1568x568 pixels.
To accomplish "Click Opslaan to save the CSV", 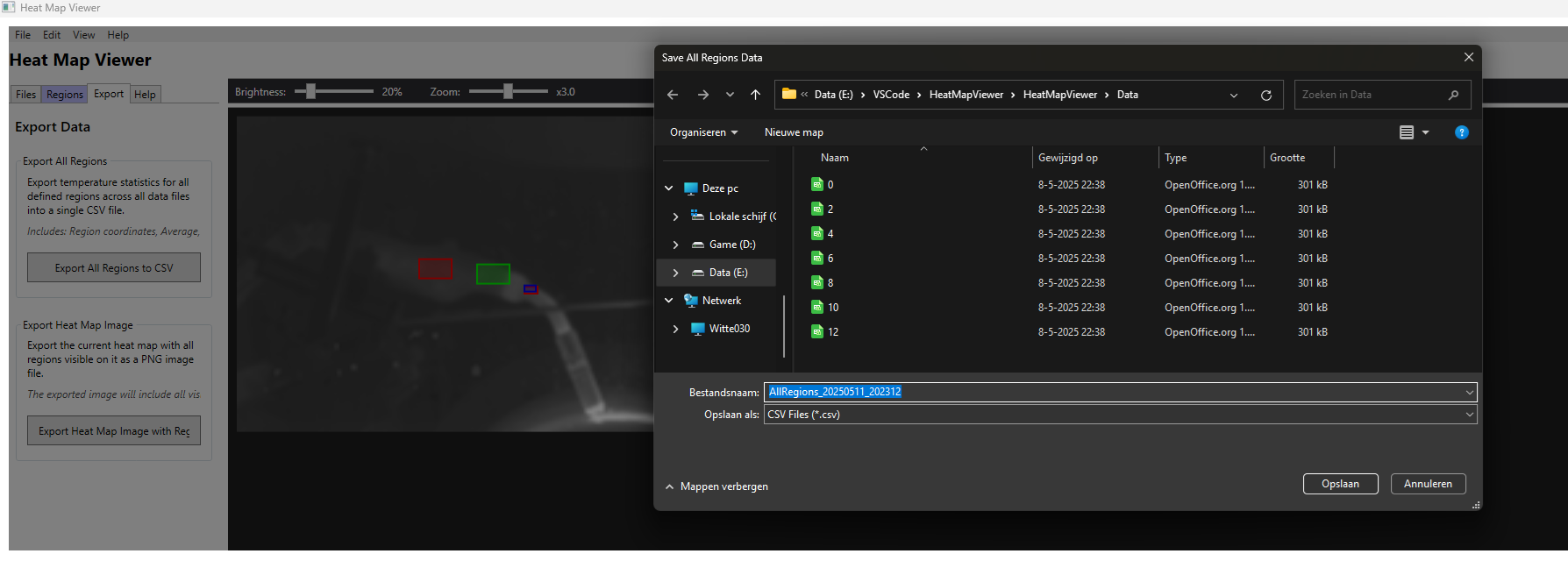I will pyautogui.click(x=1340, y=484).
